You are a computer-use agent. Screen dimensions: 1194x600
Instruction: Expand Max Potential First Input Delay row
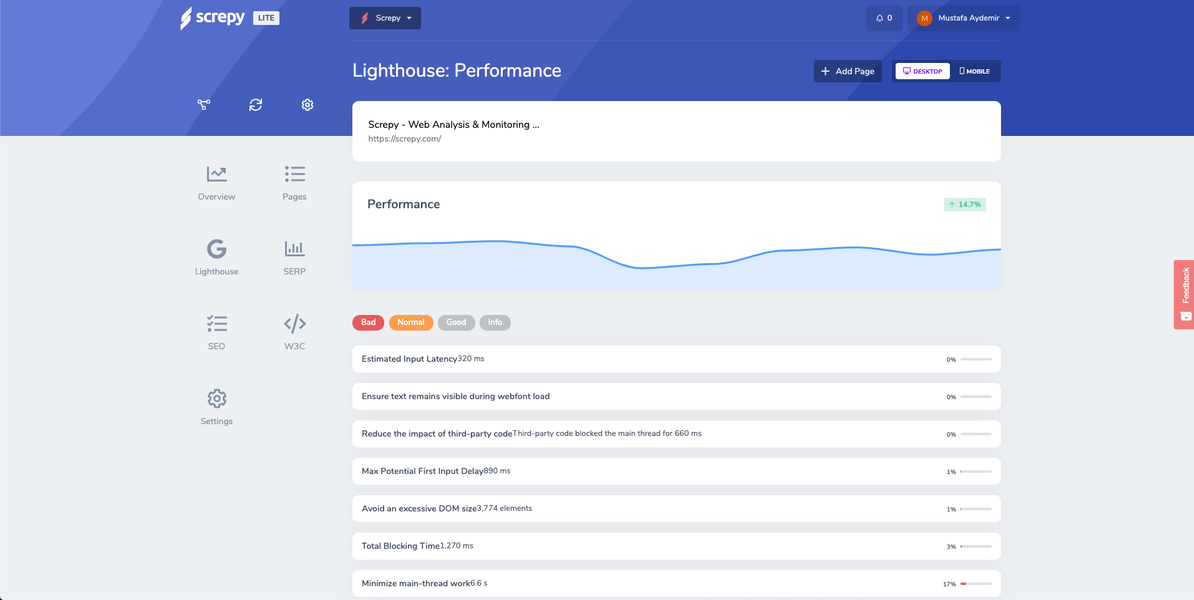[676, 471]
